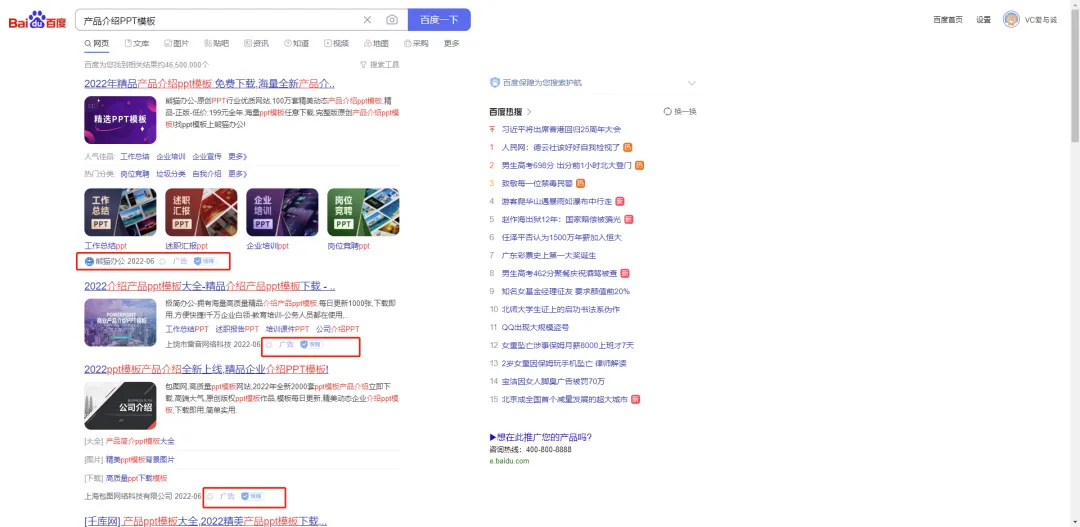Click the 述职汇报 PPT card image
Viewport: 1080px width, 527px height.
pos(201,212)
